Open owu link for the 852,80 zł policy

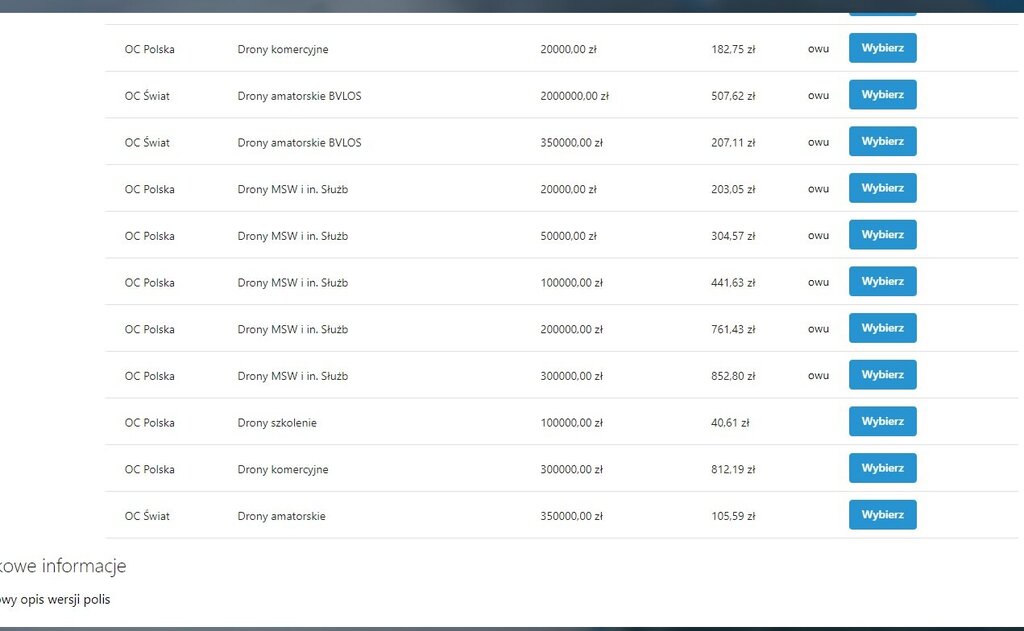click(818, 376)
